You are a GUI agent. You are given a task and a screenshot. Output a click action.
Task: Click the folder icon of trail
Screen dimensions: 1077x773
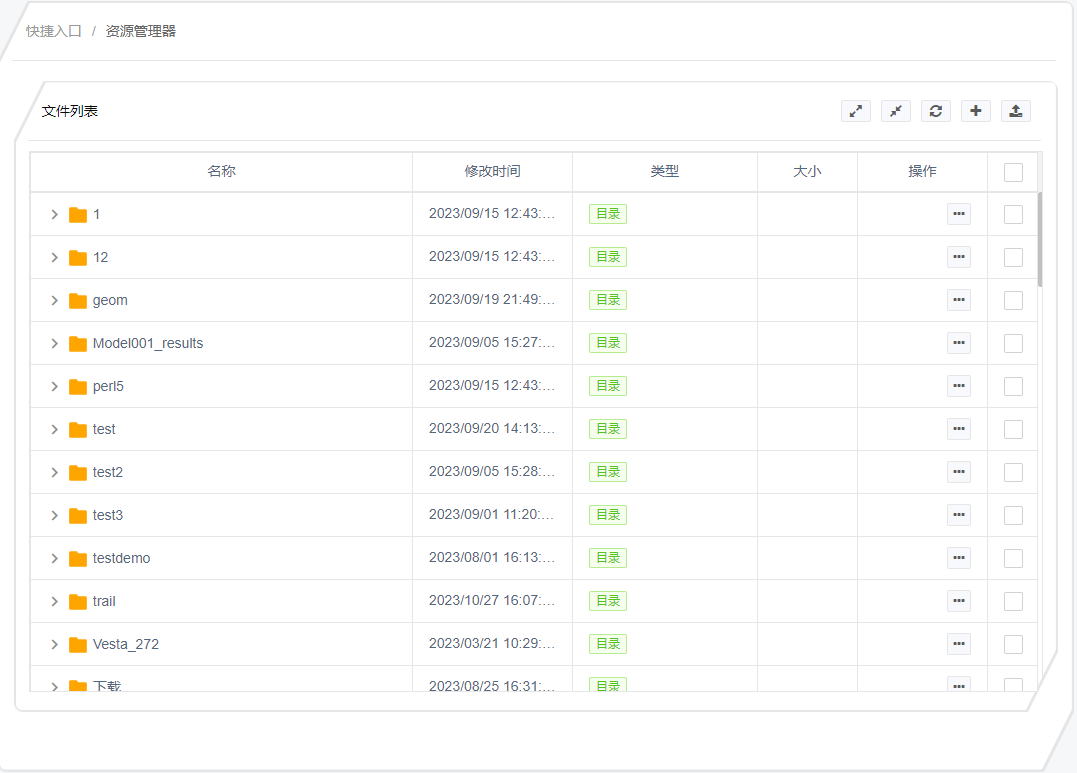(78, 601)
